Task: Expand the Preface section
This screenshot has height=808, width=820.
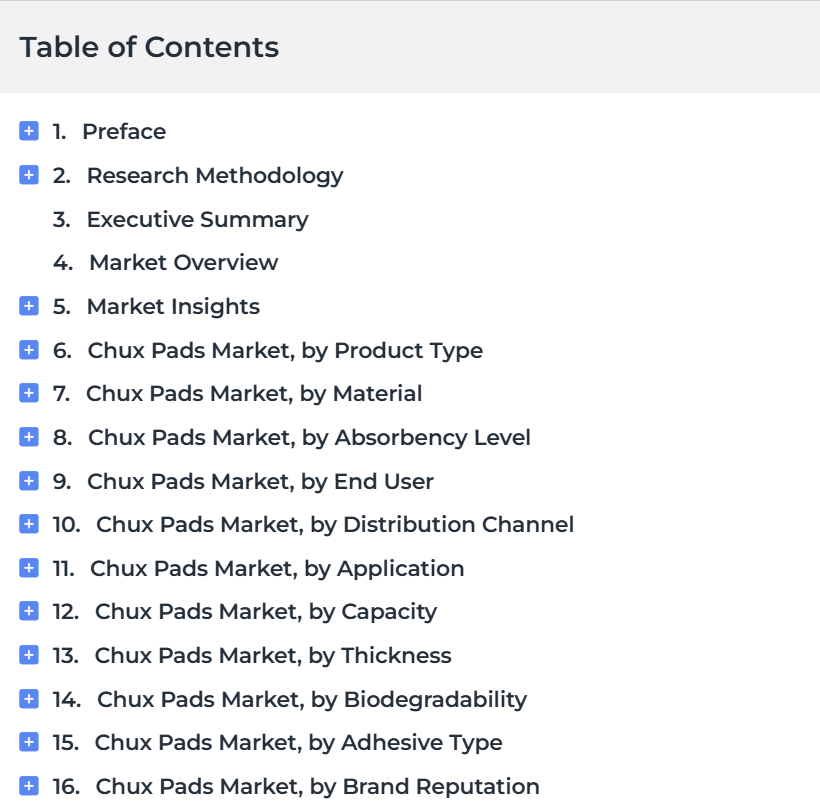Action: [x=29, y=131]
